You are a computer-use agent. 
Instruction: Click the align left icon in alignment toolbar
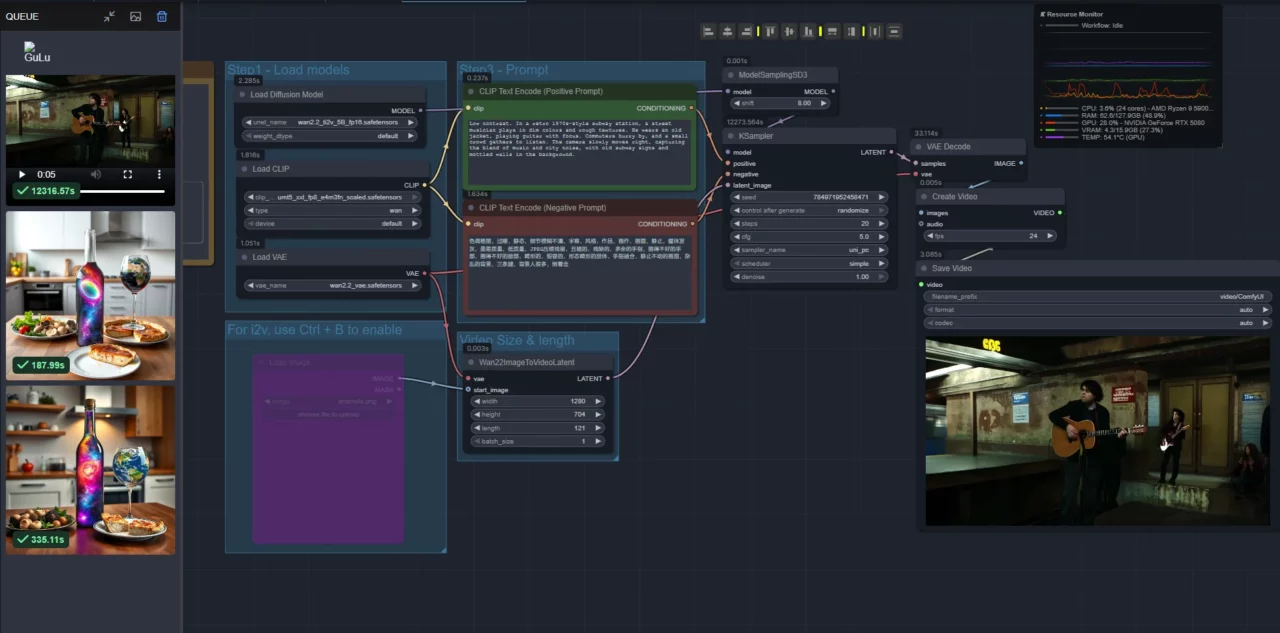tap(708, 32)
